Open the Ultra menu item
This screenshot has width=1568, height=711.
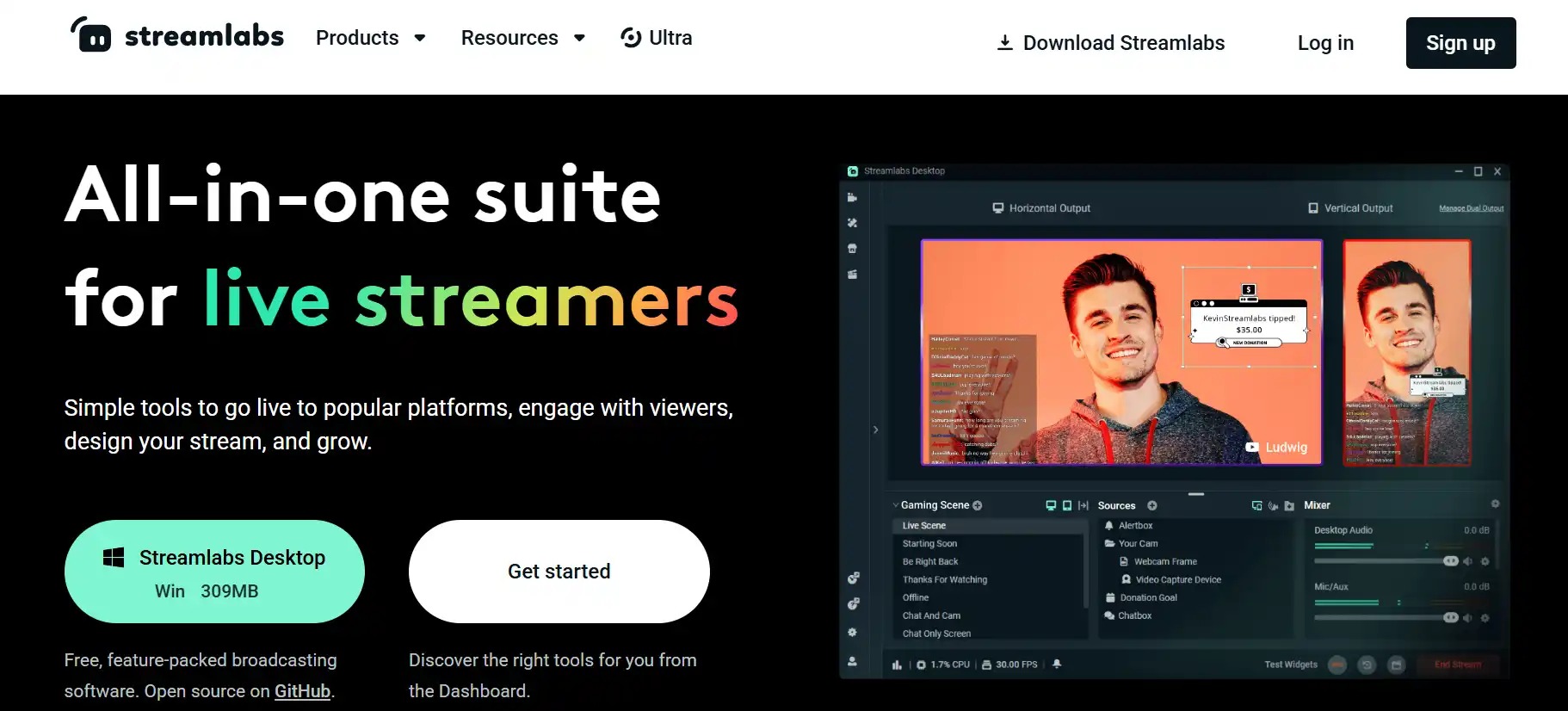[657, 38]
